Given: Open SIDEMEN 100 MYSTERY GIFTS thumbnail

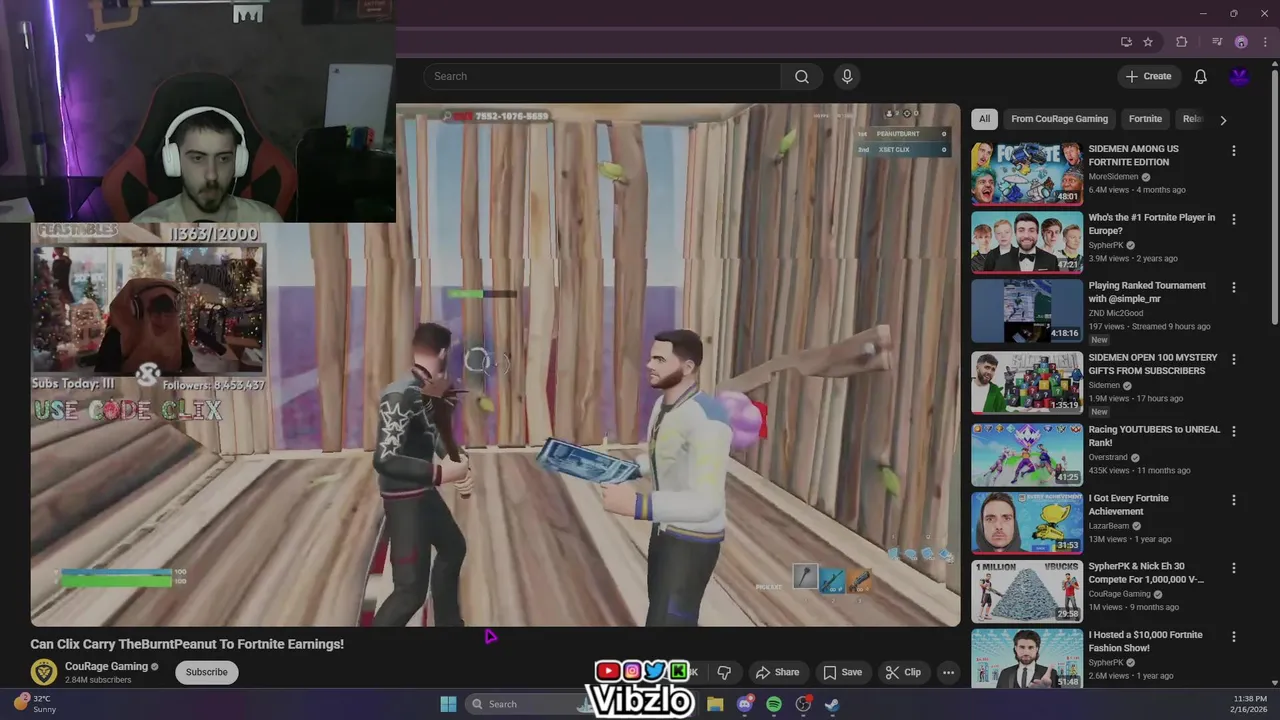Looking at the screenshot, I should click(x=1027, y=382).
